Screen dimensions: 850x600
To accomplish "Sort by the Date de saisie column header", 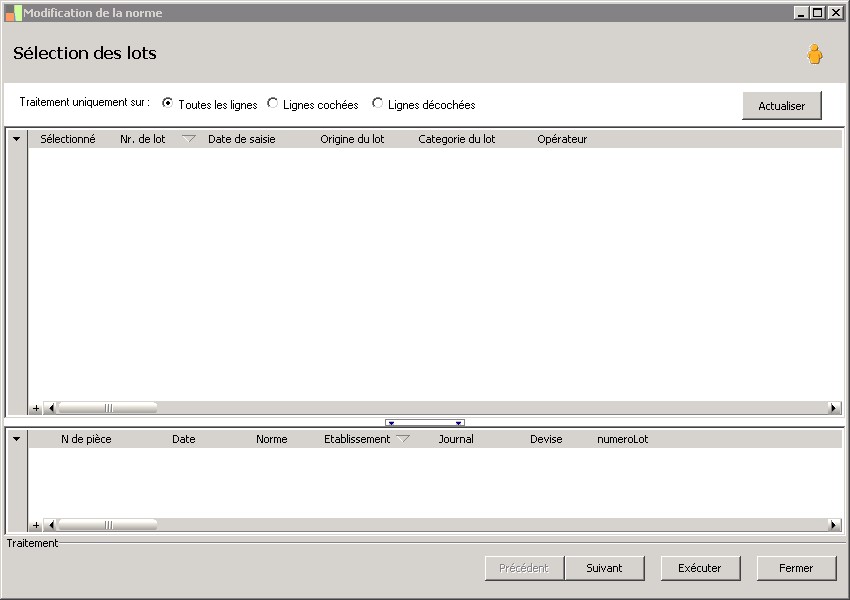I will click(242, 139).
